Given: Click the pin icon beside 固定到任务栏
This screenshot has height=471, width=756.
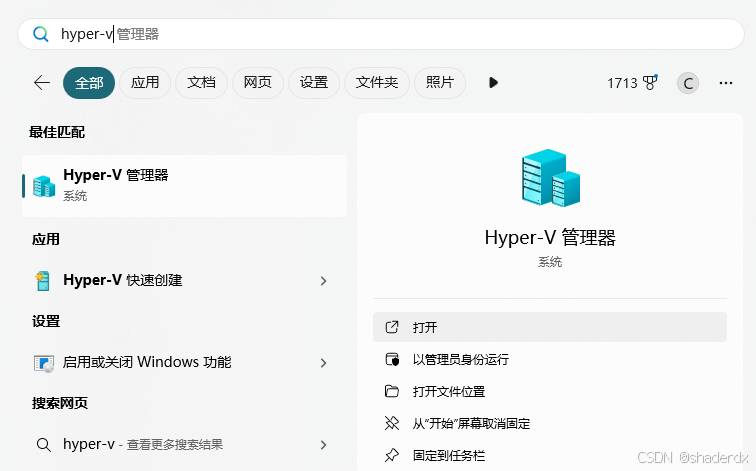Looking at the screenshot, I should click(392, 455).
